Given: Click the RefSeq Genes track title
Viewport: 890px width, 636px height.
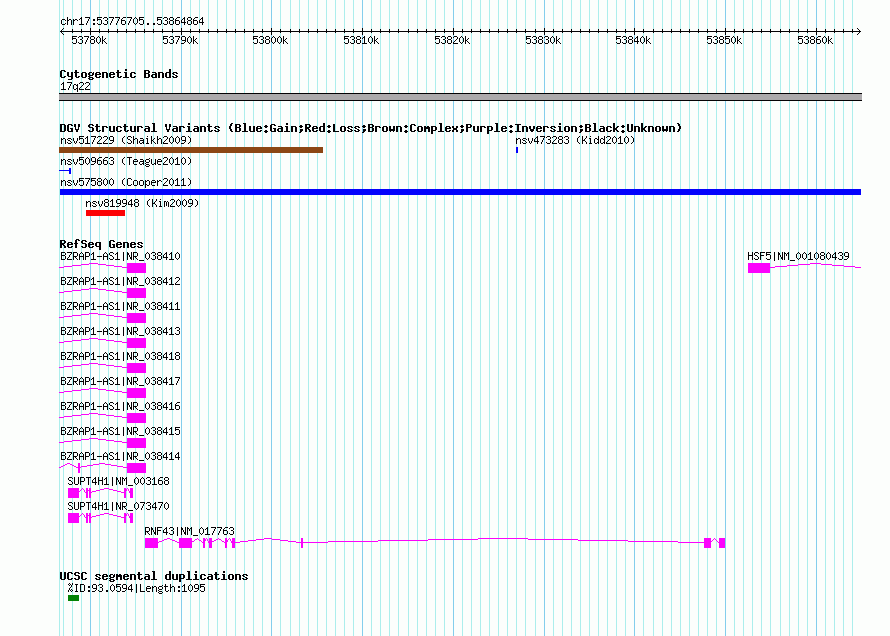Looking at the screenshot, I should (101, 244).
